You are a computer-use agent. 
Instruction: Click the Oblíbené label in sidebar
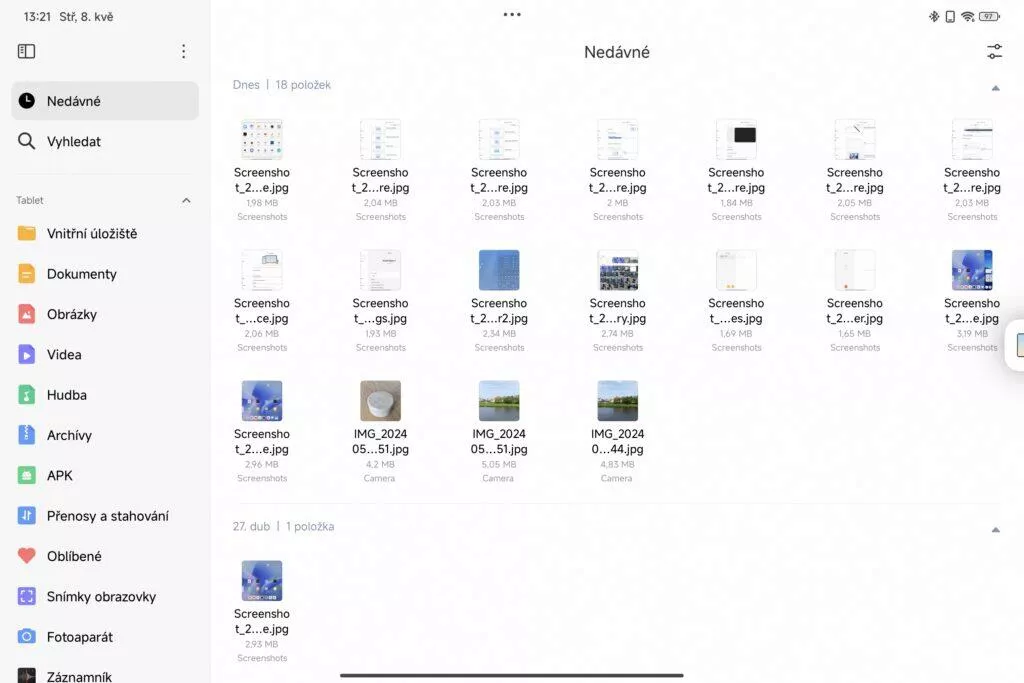pyautogui.click(x=74, y=556)
